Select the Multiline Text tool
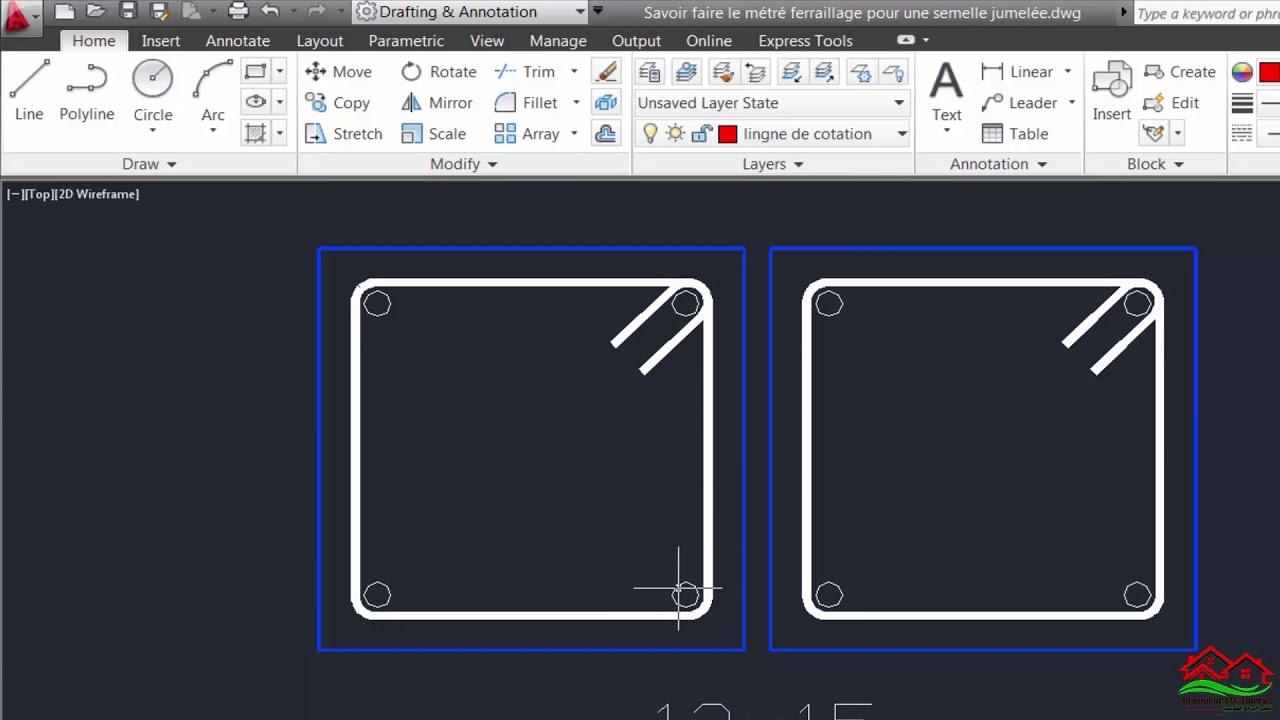Screen dimensions: 1280x720 point(946,92)
